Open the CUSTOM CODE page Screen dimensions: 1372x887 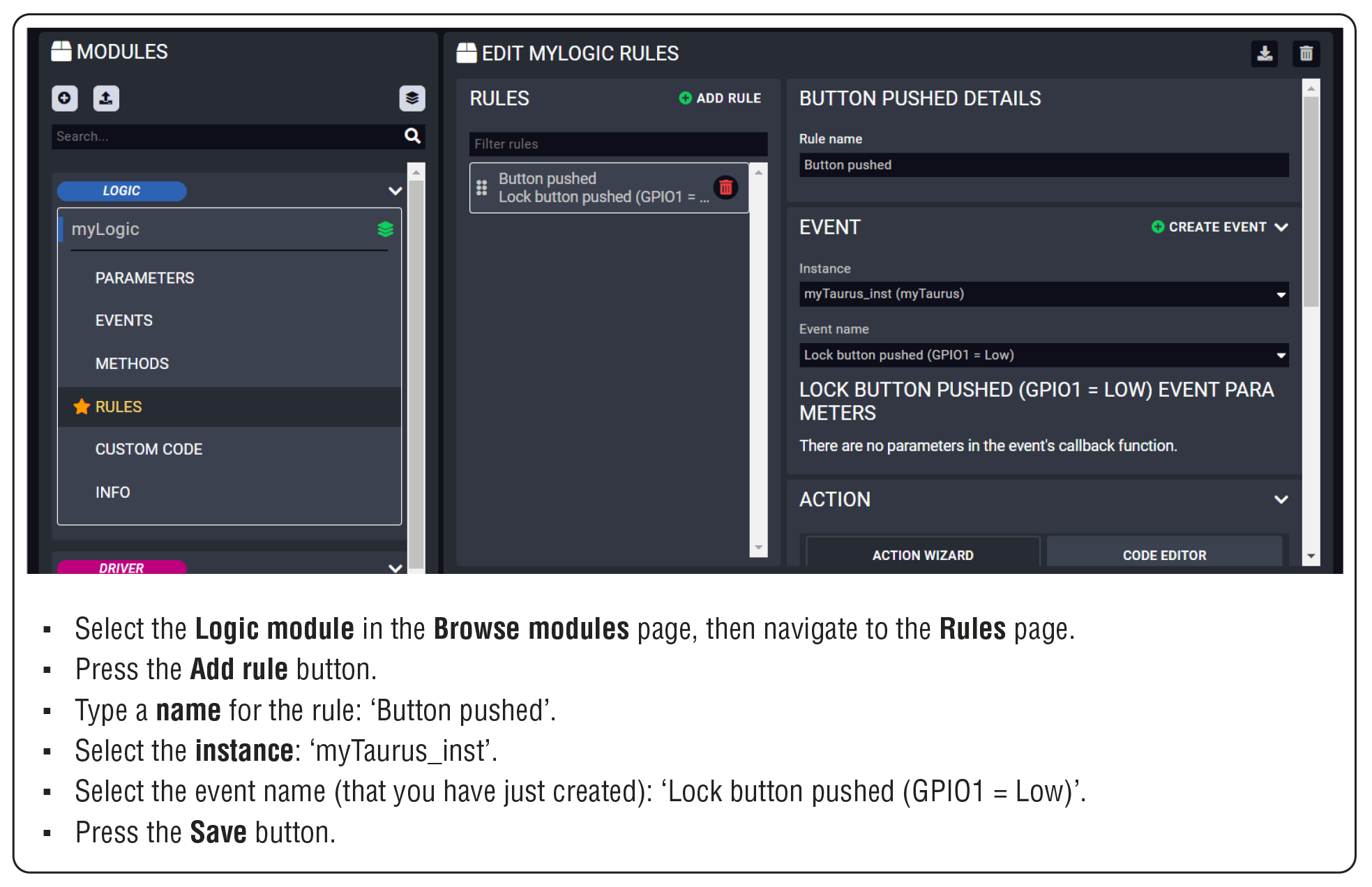click(x=149, y=449)
